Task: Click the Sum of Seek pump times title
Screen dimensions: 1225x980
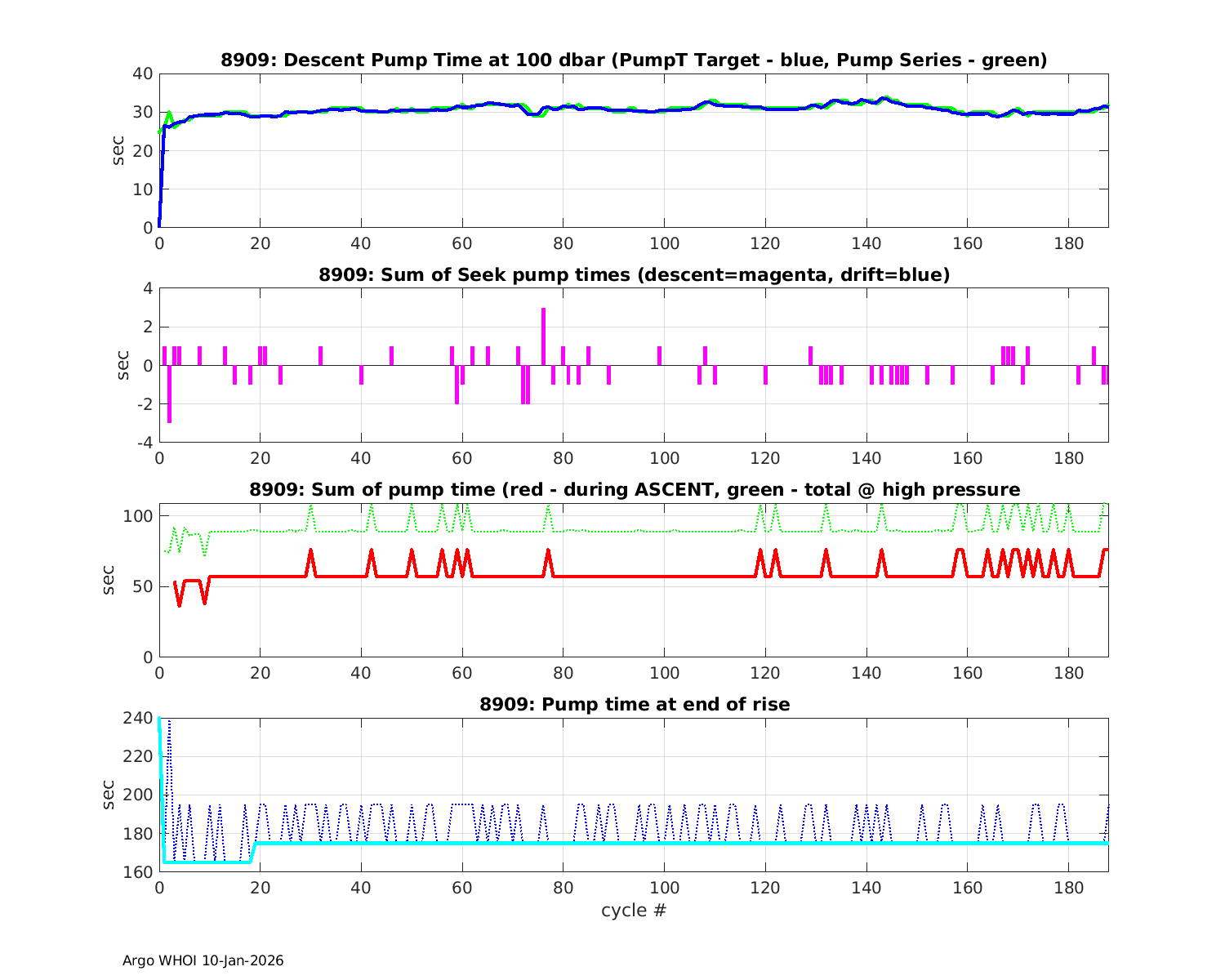Action: pyautogui.click(x=634, y=275)
